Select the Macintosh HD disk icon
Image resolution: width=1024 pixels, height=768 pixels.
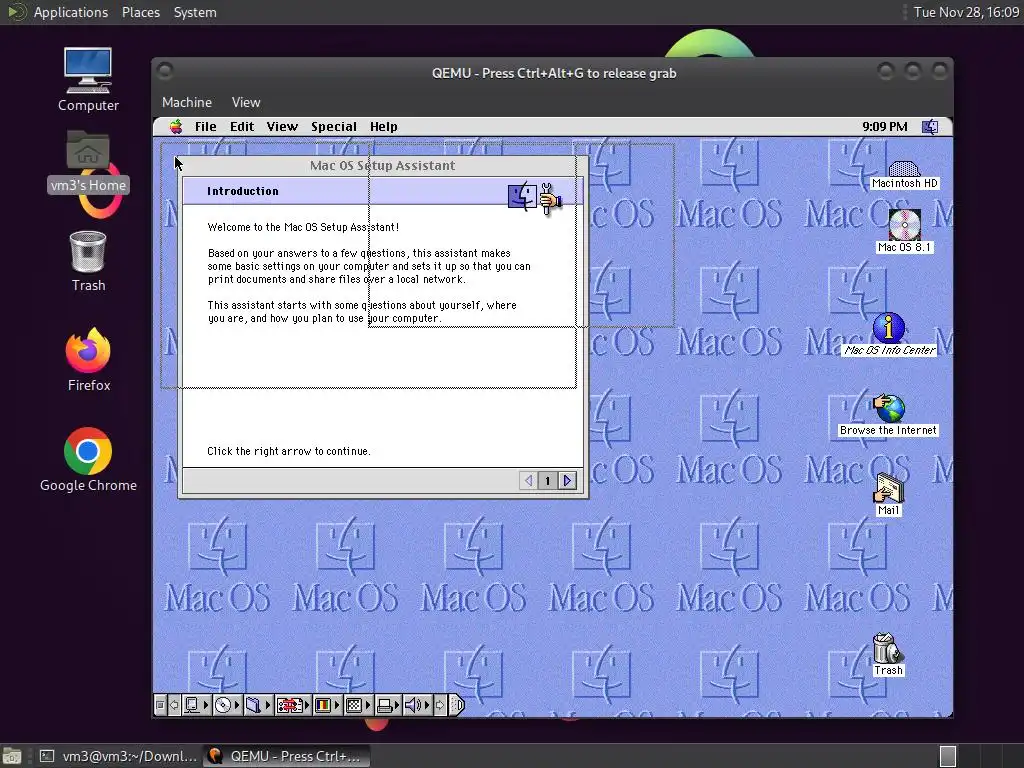click(x=904, y=176)
